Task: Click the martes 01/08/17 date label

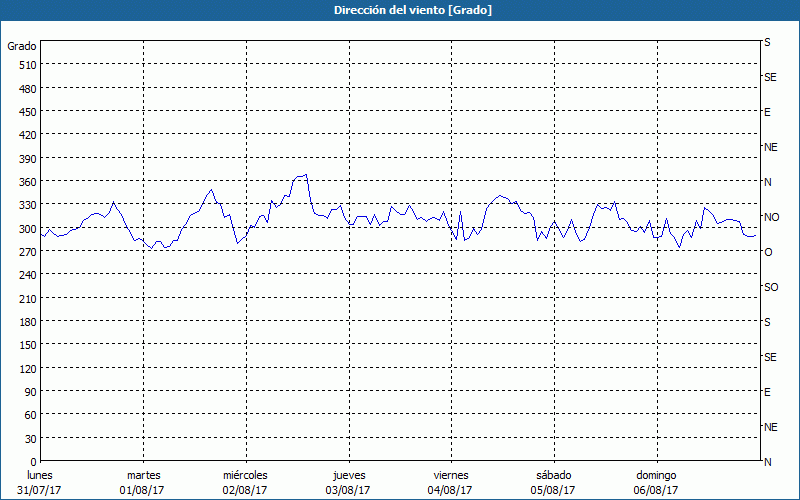Action: pos(143,482)
